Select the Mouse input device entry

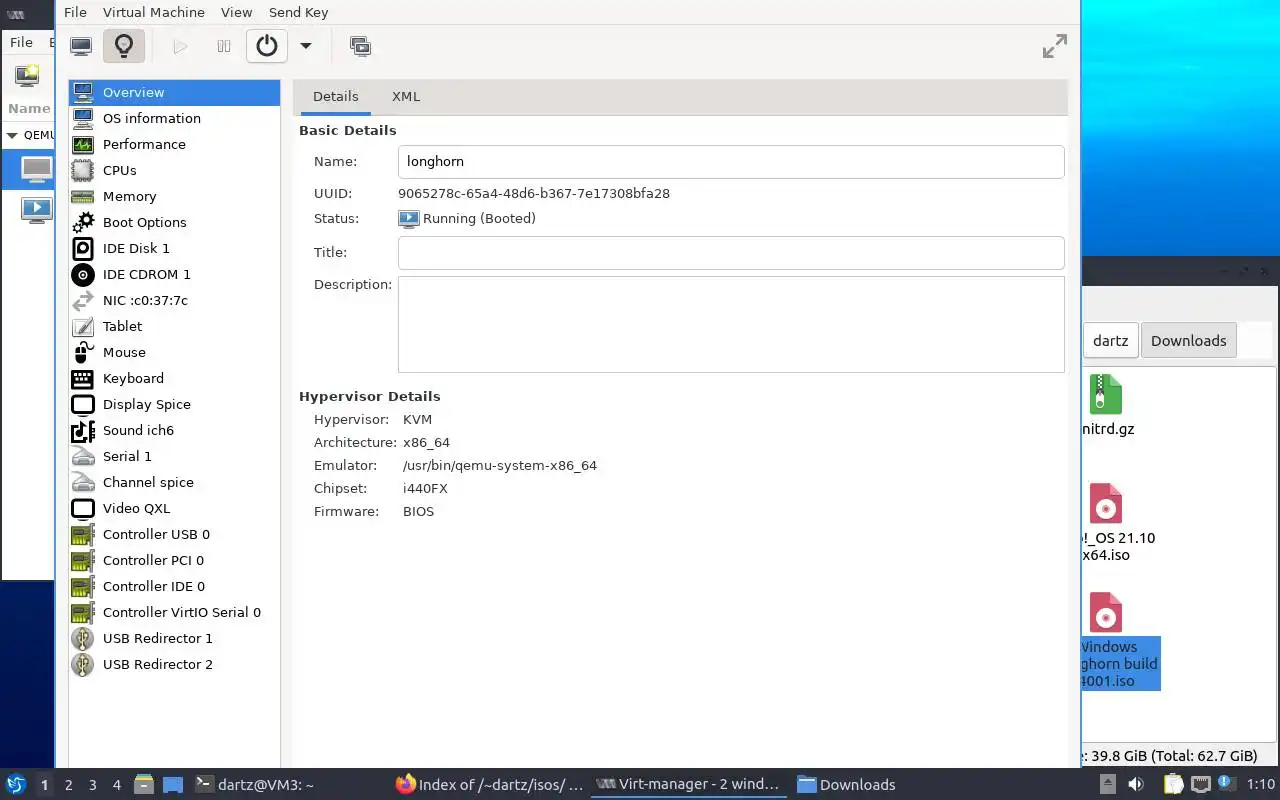click(174, 352)
